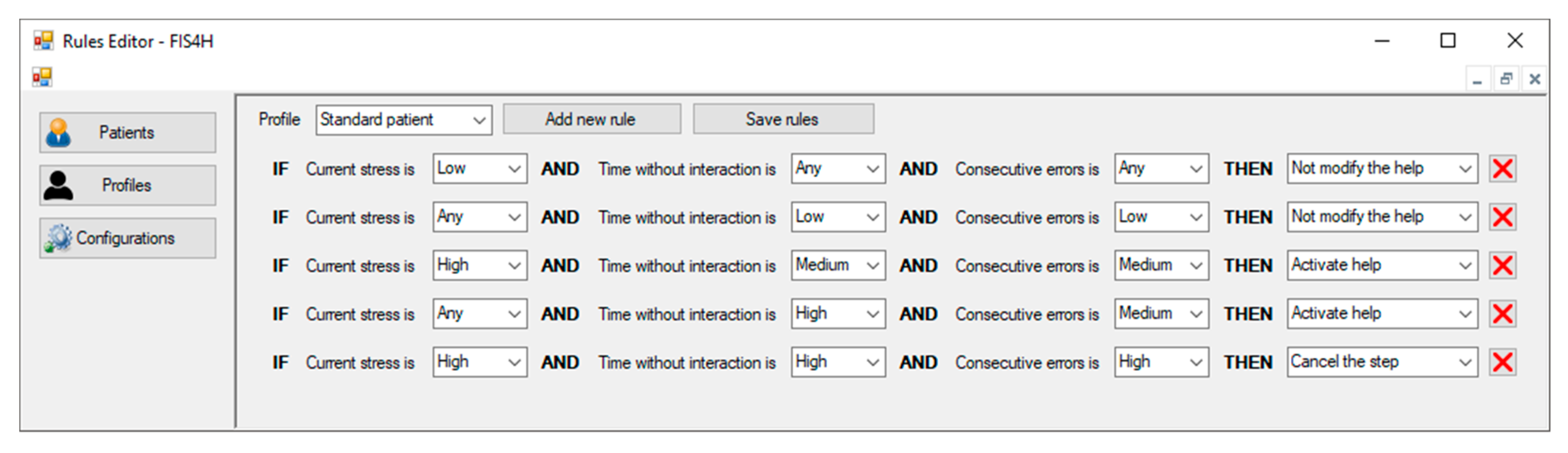
Task: Remove the fourth rule using red X
Action: (x=1502, y=314)
